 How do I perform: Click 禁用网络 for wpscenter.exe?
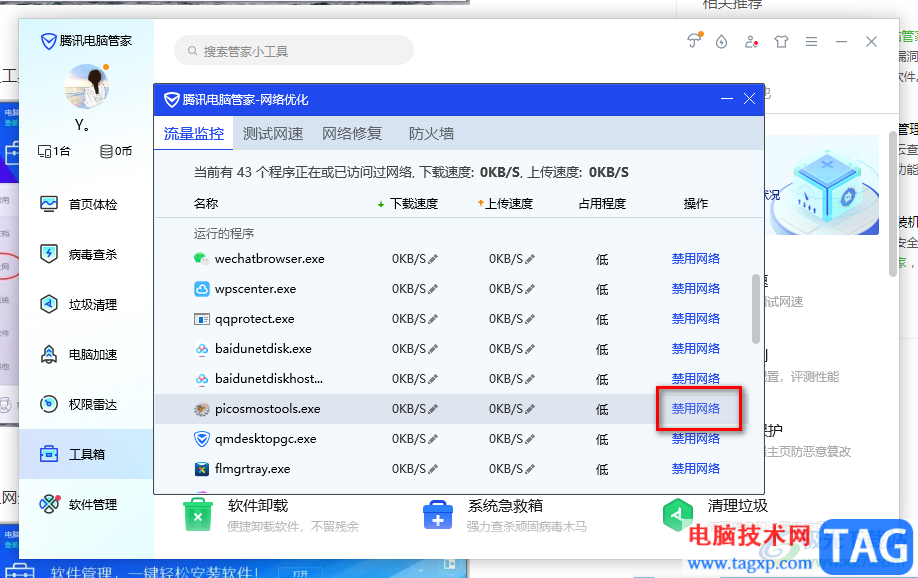(x=696, y=289)
